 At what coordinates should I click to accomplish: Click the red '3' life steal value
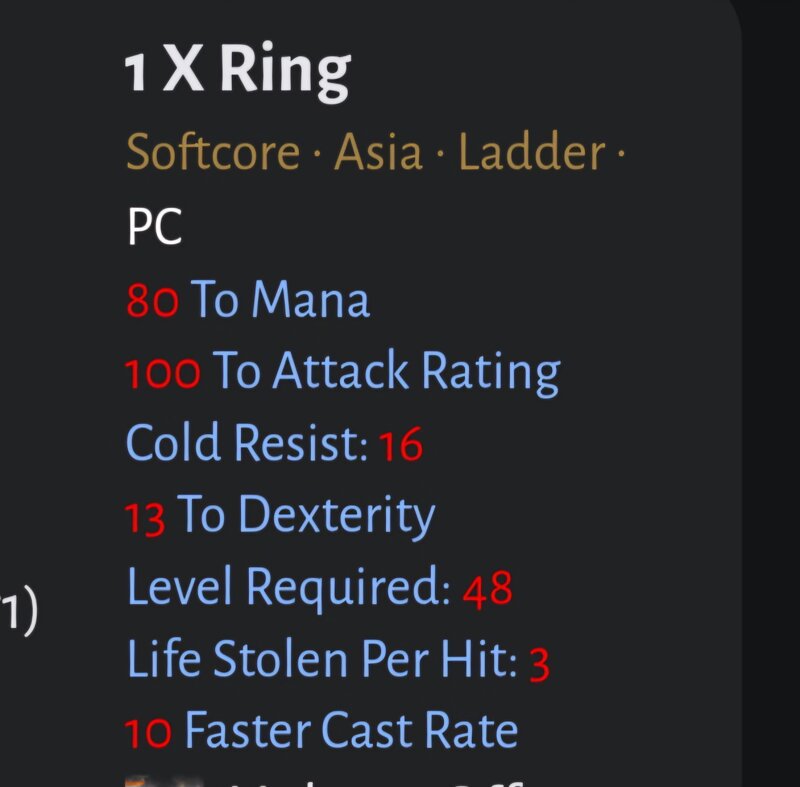point(540,664)
